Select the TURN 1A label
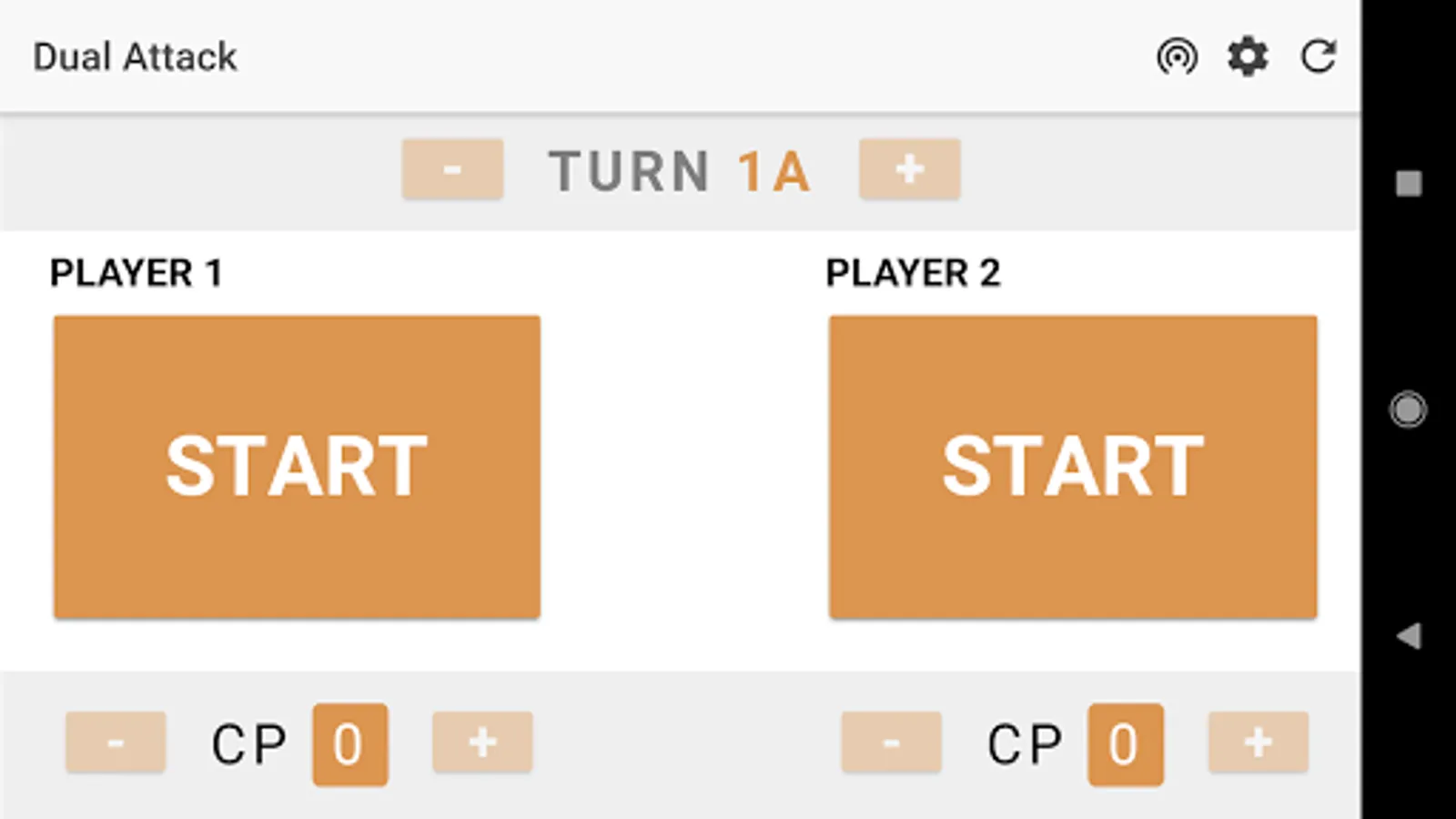The width and height of the screenshot is (1456, 819). click(678, 168)
